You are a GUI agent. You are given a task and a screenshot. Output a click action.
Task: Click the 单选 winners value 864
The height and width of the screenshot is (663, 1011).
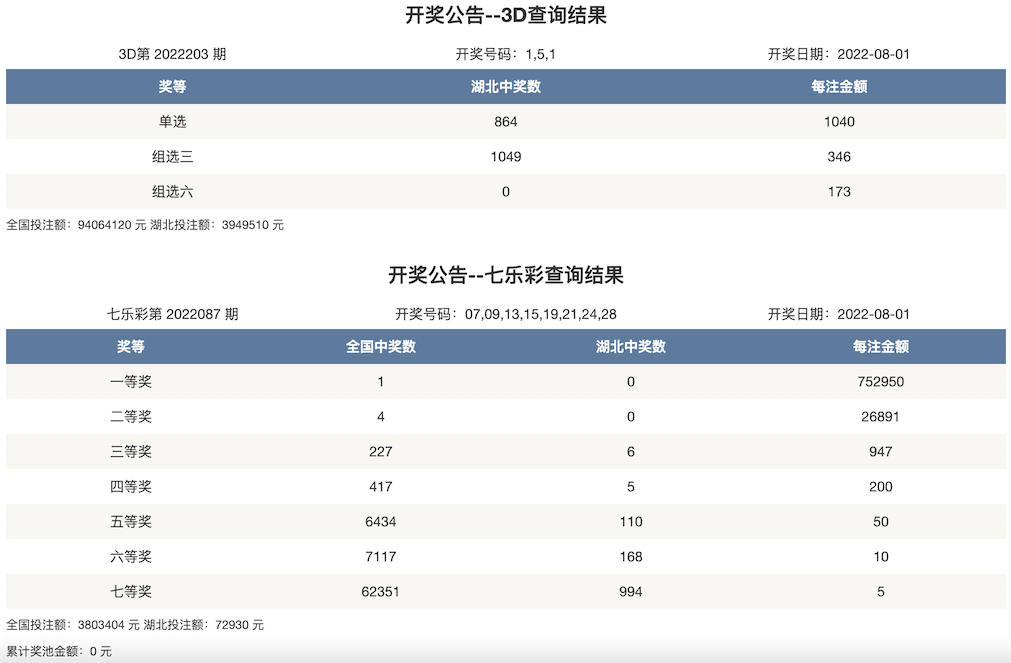pyautogui.click(x=506, y=122)
